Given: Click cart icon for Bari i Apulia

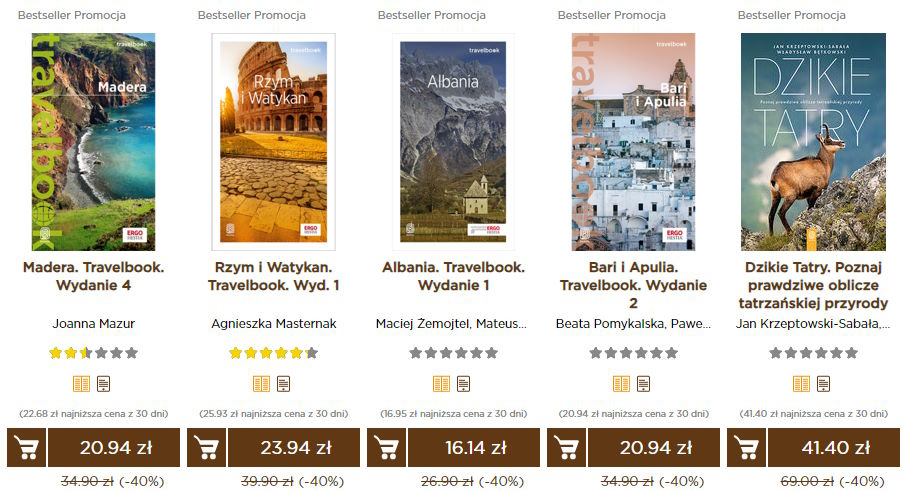Looking at the screenshot, I should point(566,447).
